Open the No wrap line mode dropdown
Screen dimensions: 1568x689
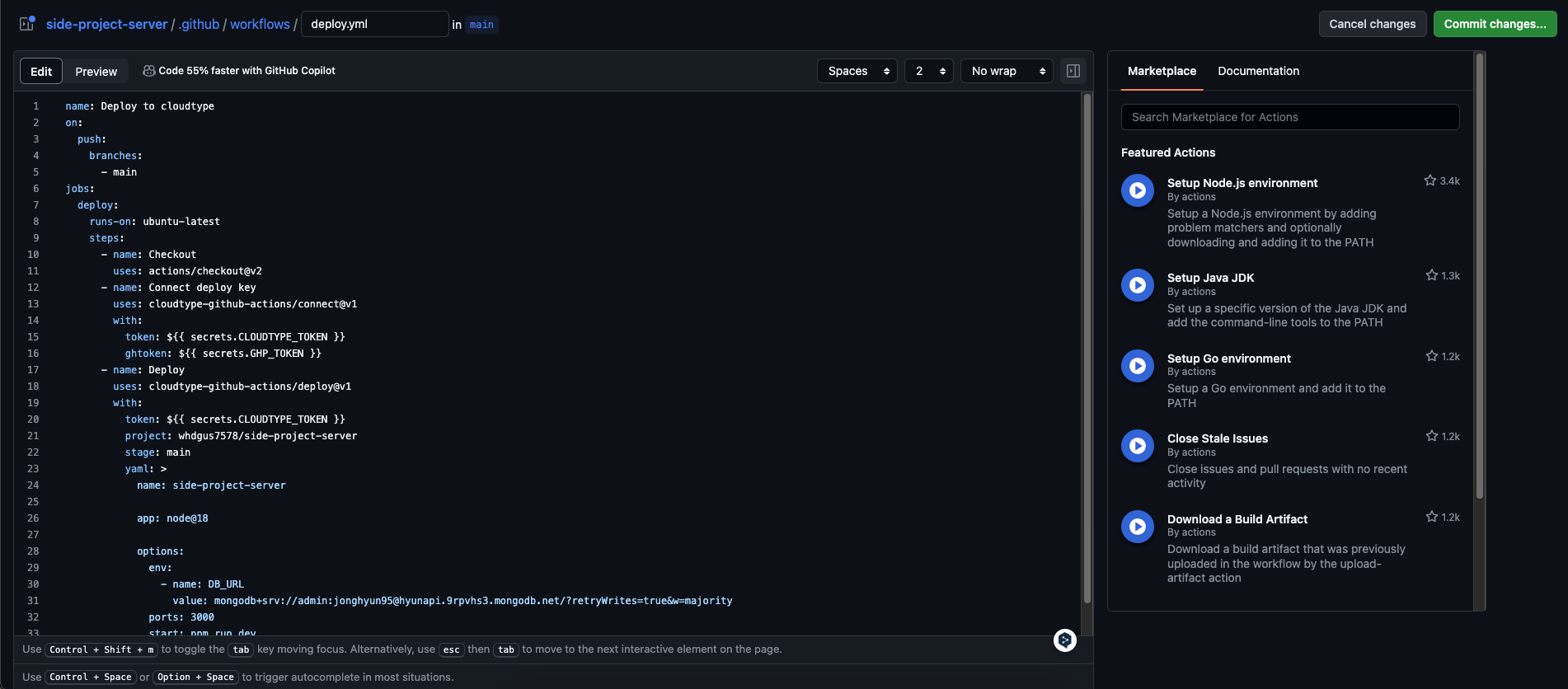tap(1007, 71)
